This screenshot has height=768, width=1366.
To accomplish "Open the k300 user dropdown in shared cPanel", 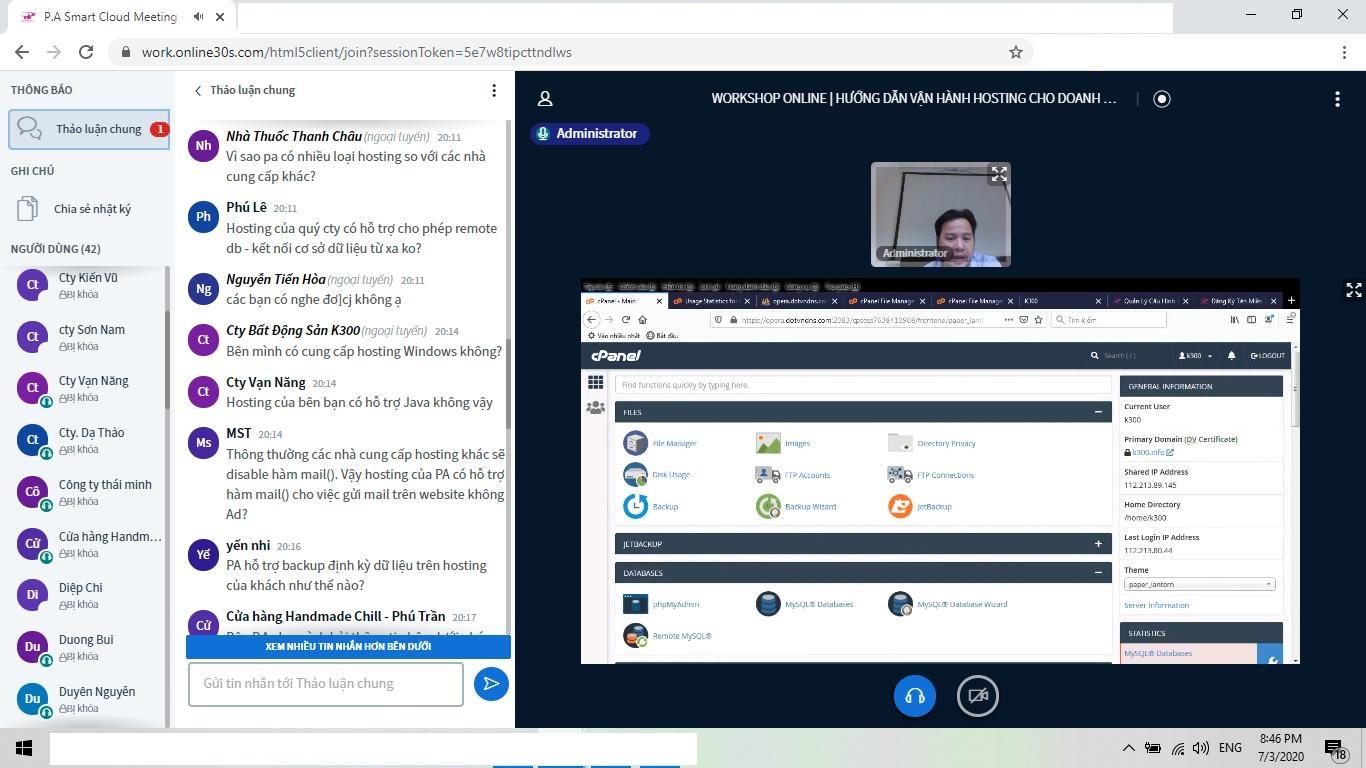I will pos(1196,355).
